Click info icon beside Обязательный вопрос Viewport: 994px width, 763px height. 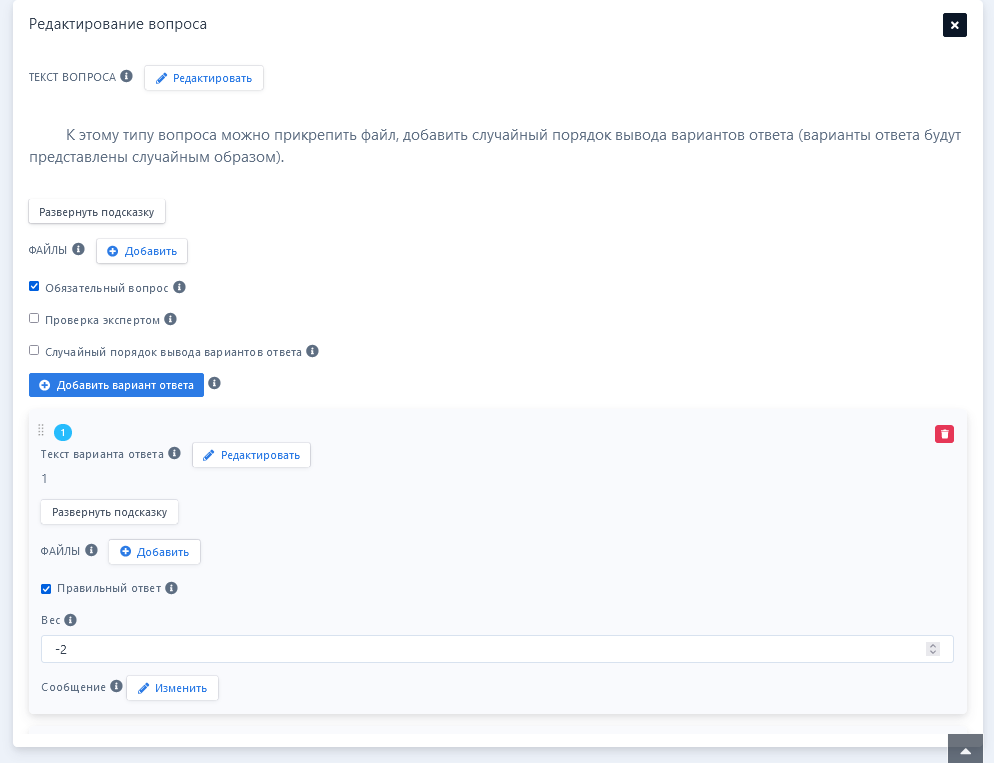click(179, 287)
